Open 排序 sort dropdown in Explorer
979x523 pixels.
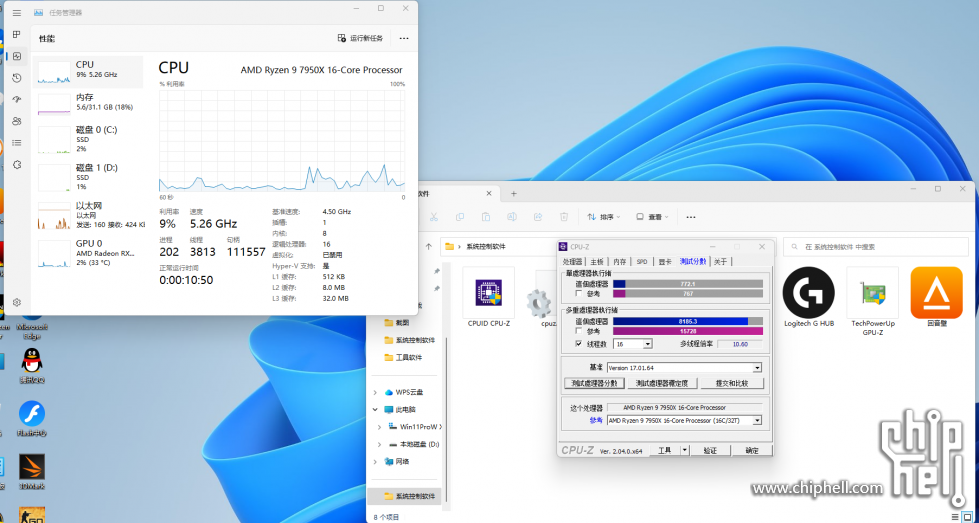603,217
